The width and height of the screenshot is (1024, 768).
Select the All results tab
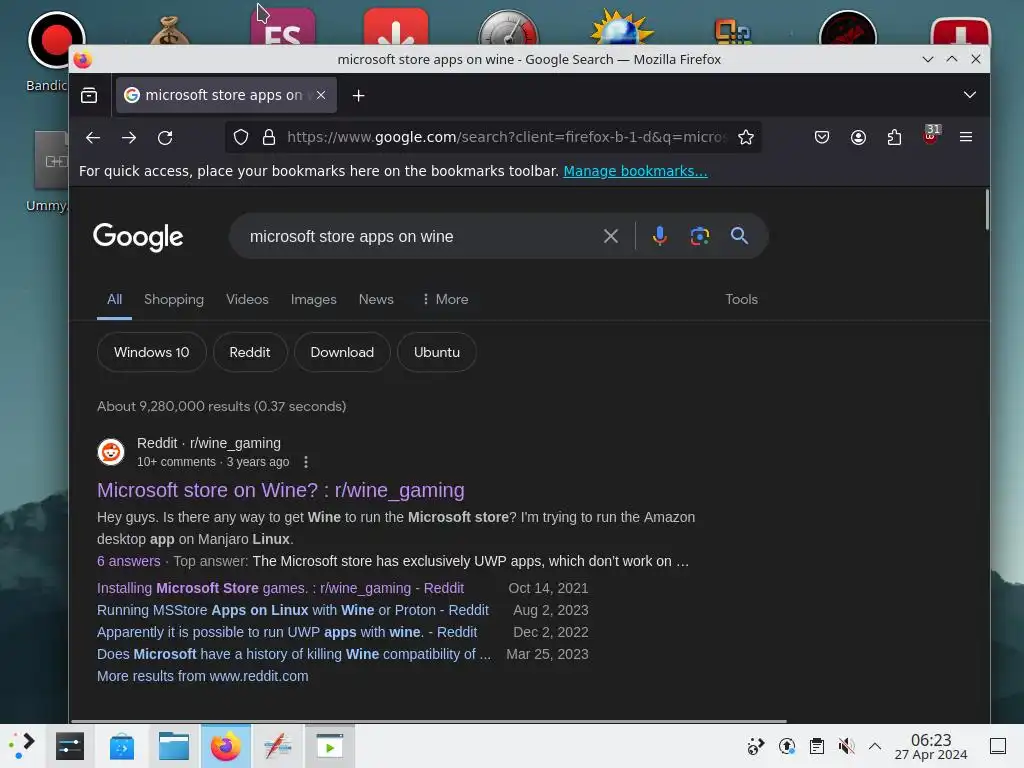tap(114, 299)
